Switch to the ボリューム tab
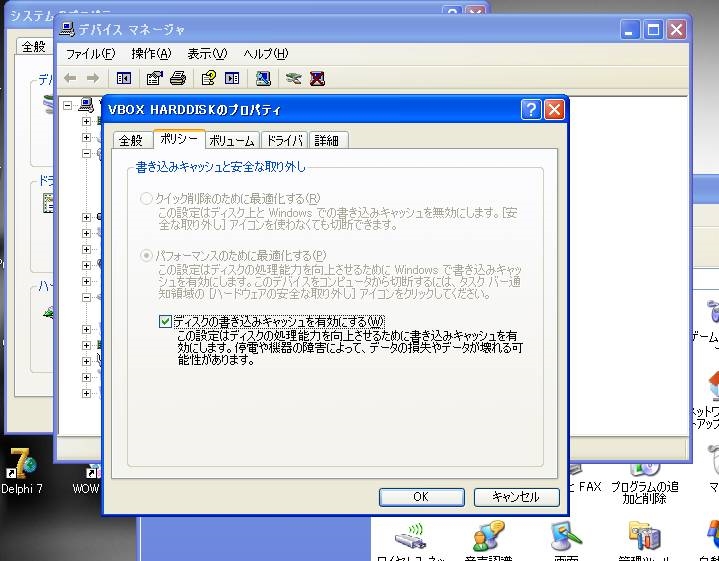This screenshot has height=561, width=719. click(232, 140)
